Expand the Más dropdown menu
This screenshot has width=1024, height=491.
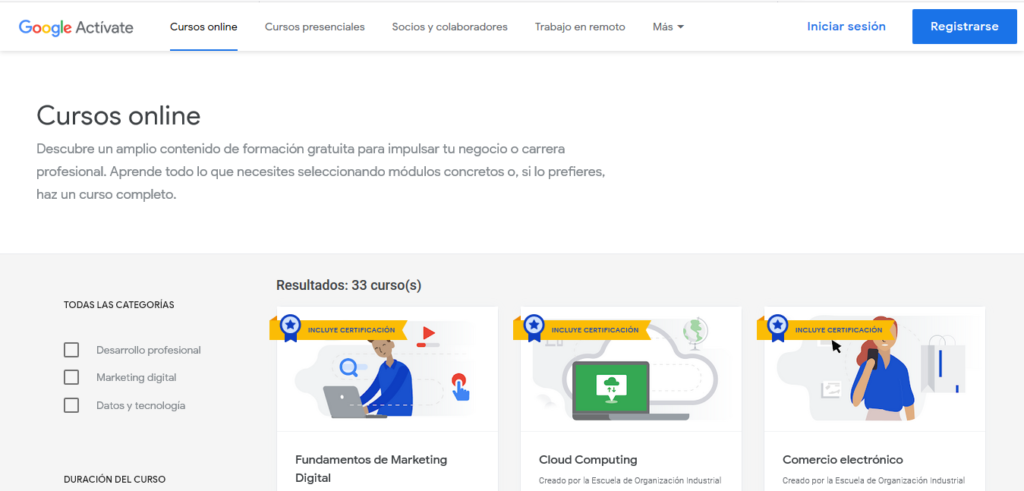pyautogui.click(x=667, y=27)
